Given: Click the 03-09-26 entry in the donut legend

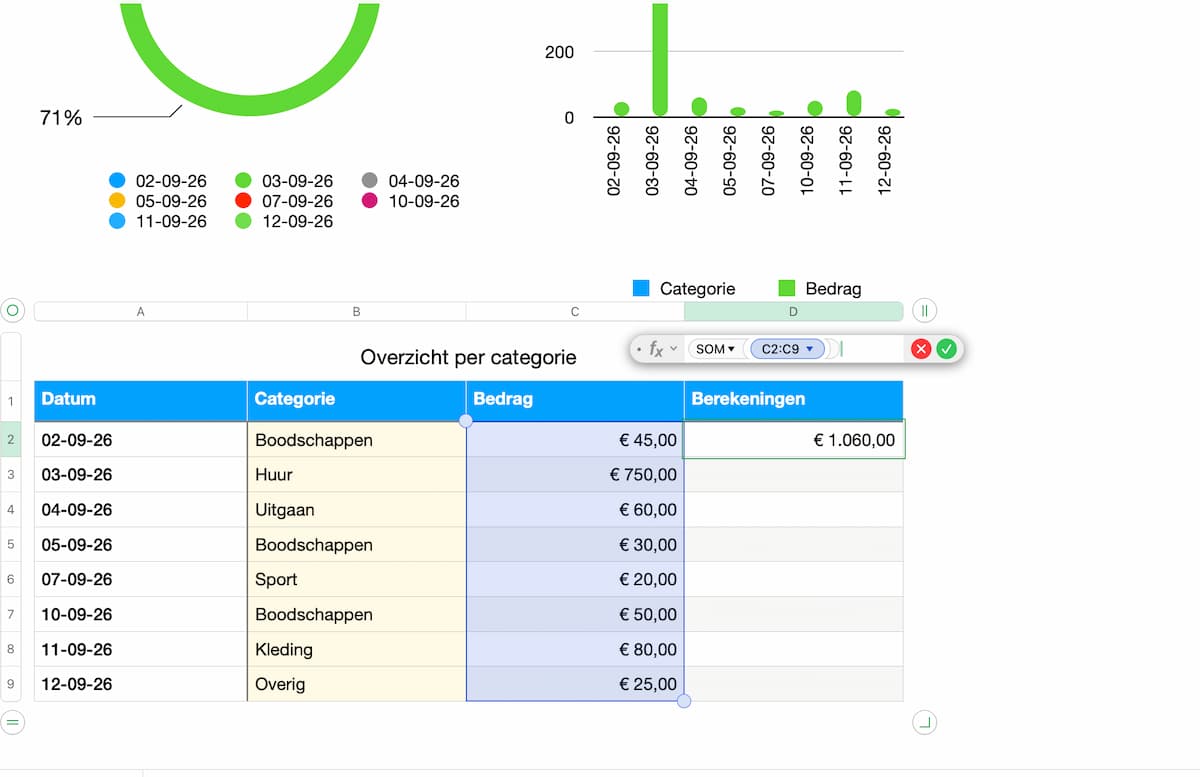Looking at the screenshot, I should tap(284, 181).
